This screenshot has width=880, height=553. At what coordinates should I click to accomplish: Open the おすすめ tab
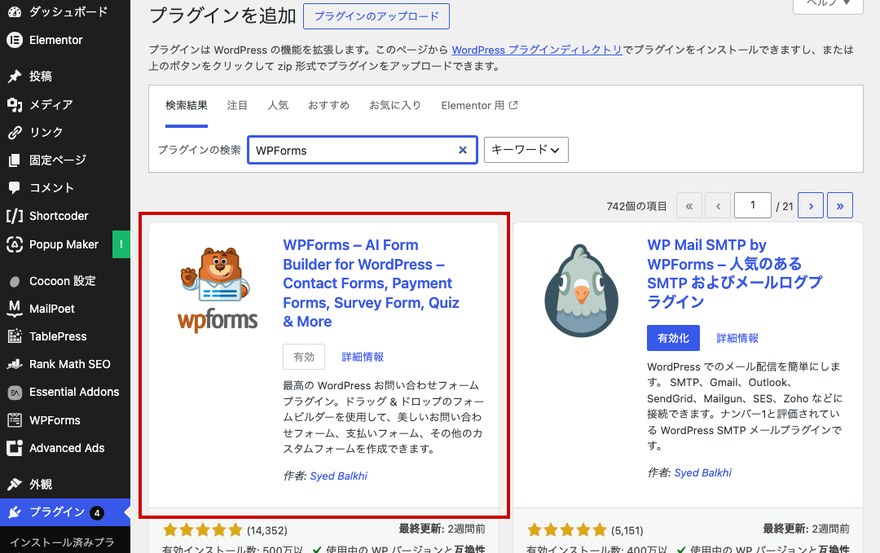328,105
